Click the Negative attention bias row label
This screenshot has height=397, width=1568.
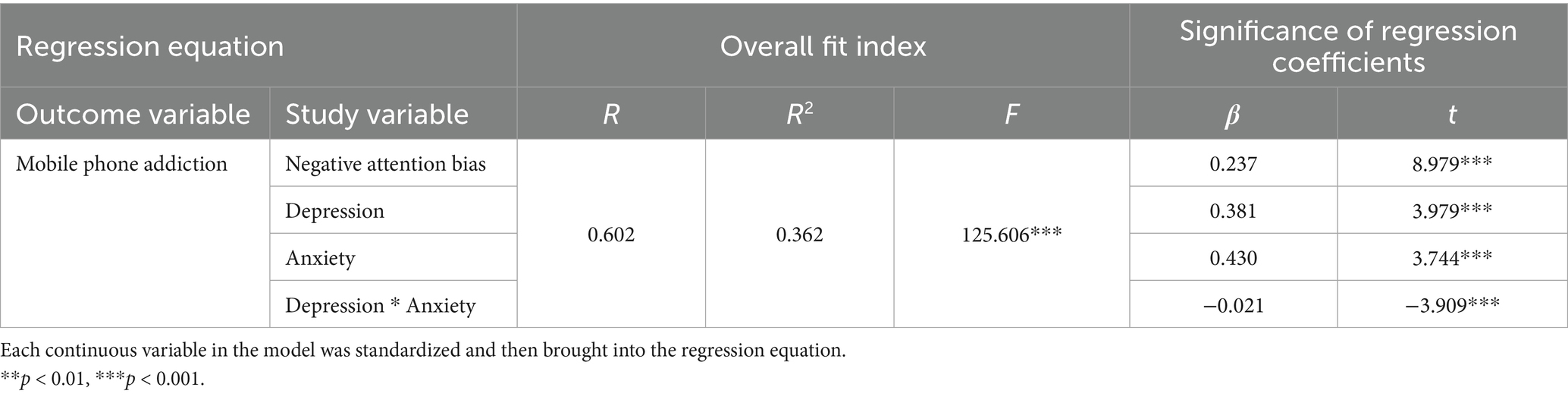pyautogui.click(x=385, y=163)
